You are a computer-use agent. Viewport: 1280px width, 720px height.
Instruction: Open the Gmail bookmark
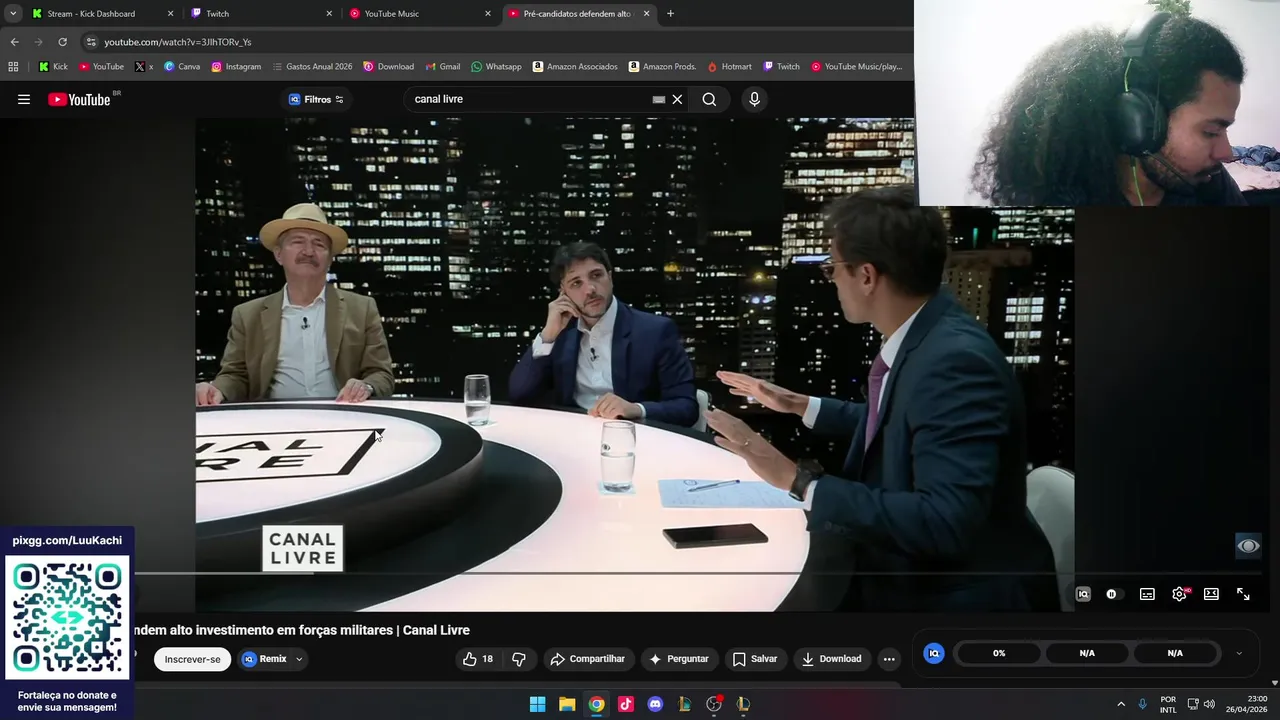pyautogui.click(x=443, y=67)
